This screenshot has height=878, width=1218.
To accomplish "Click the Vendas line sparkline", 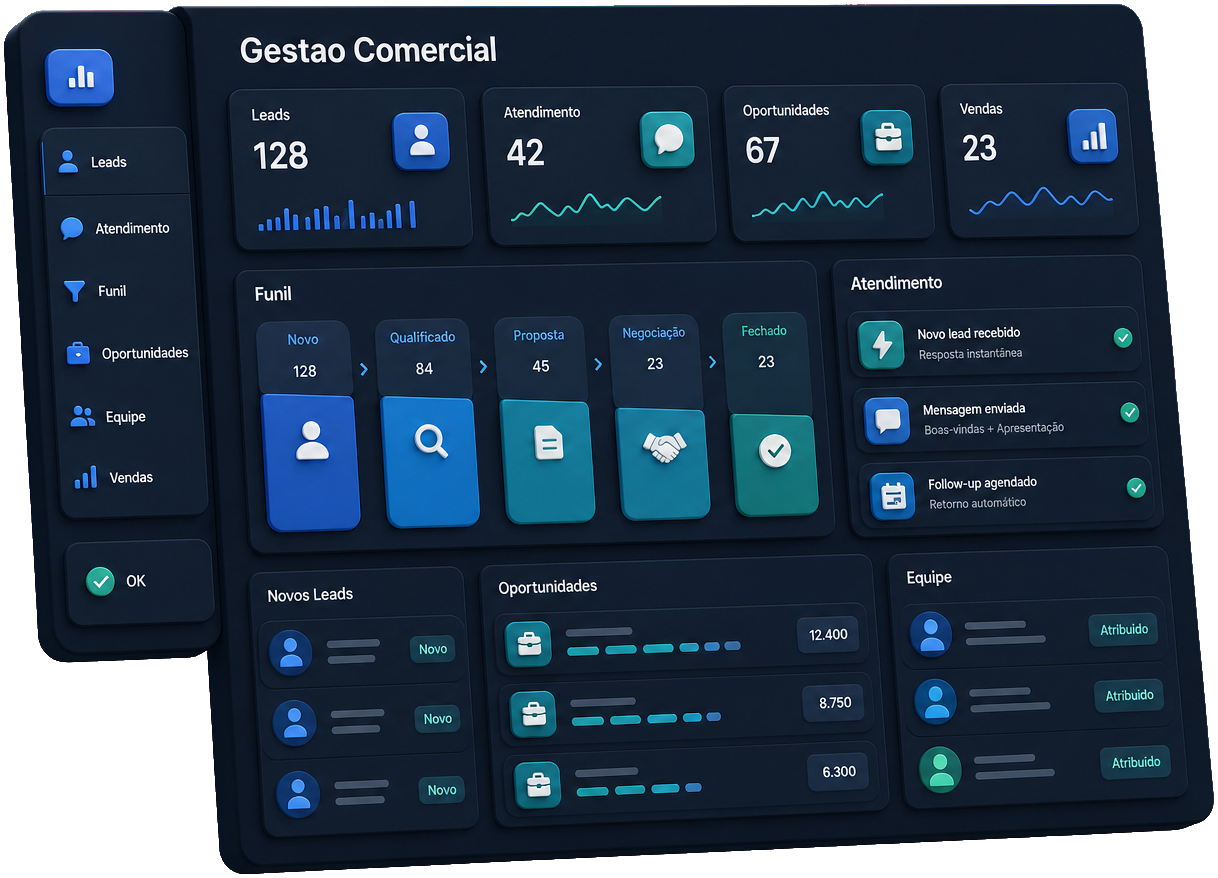I will [1040, 199].
